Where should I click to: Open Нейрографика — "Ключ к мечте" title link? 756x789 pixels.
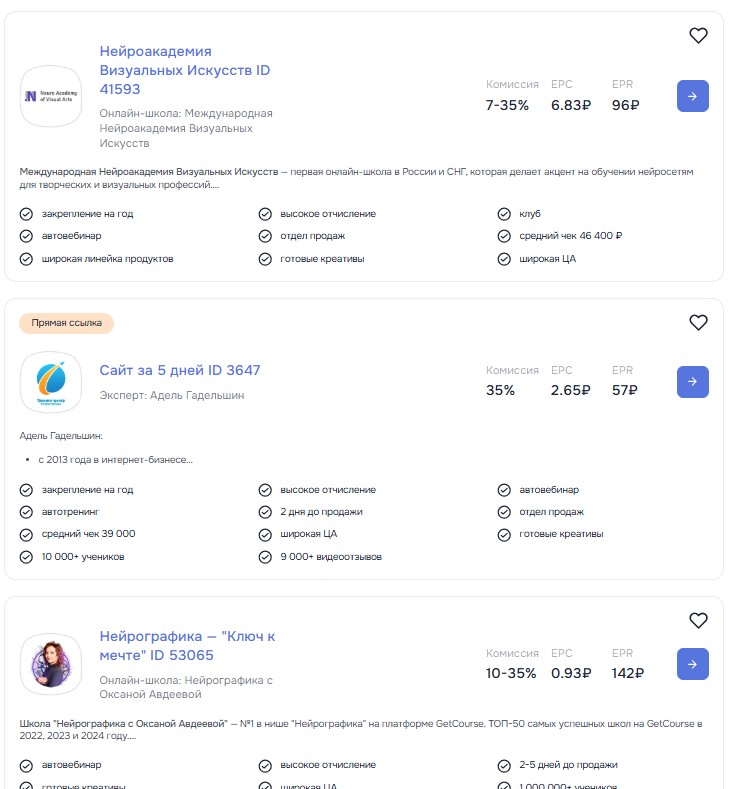click(x=187, y=645)
